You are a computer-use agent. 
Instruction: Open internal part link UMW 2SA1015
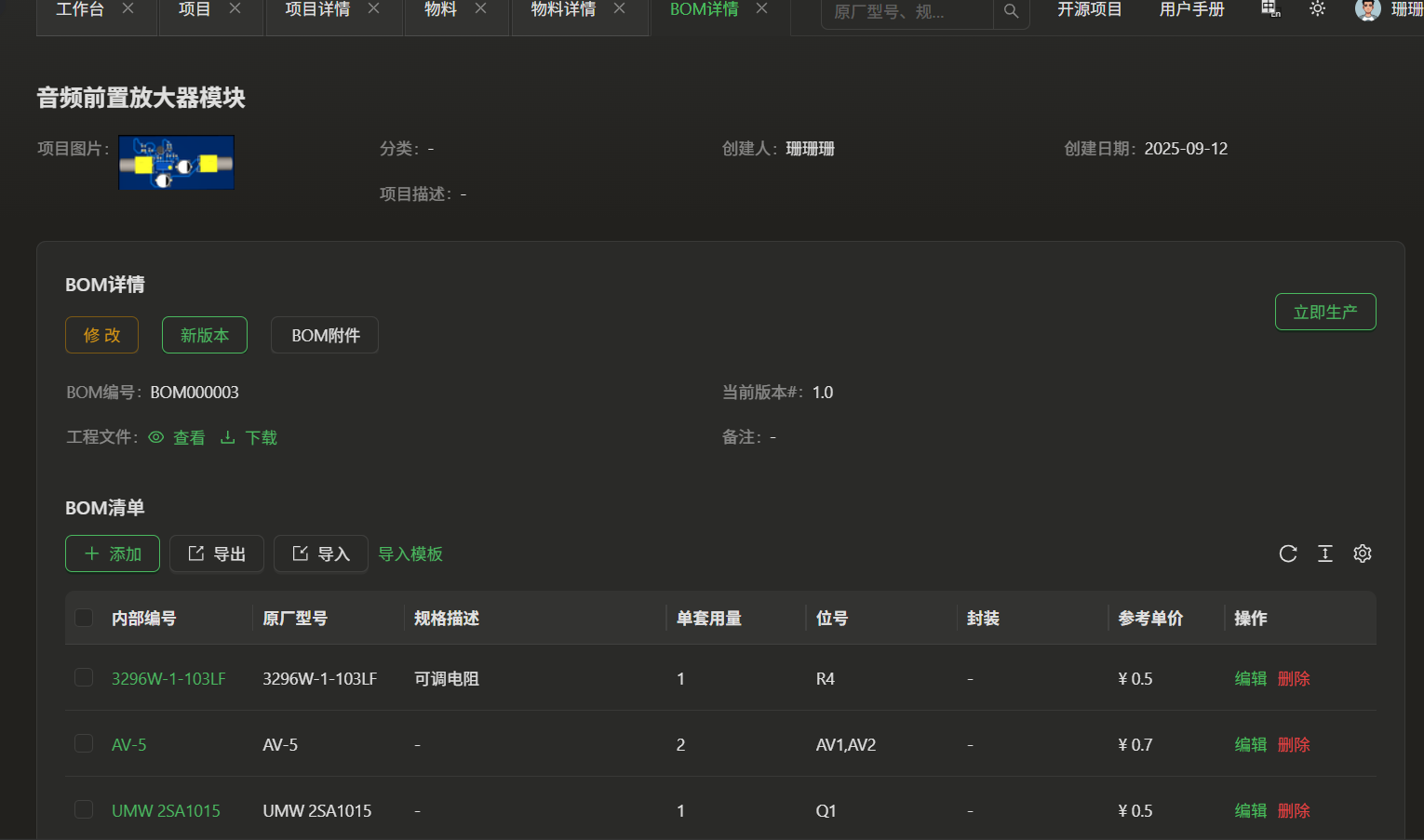tap(166, 811)
